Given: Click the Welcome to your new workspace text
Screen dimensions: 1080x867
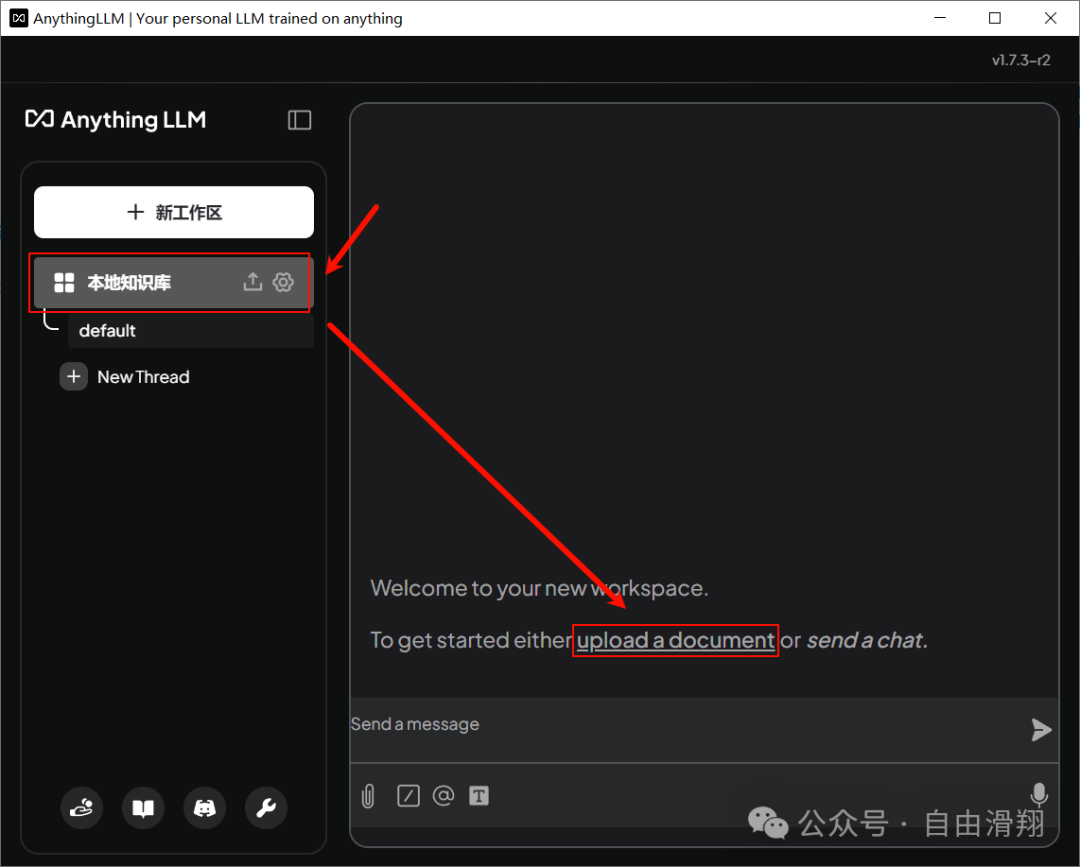Looking at the screenshot, I should [x=539, y=588].
